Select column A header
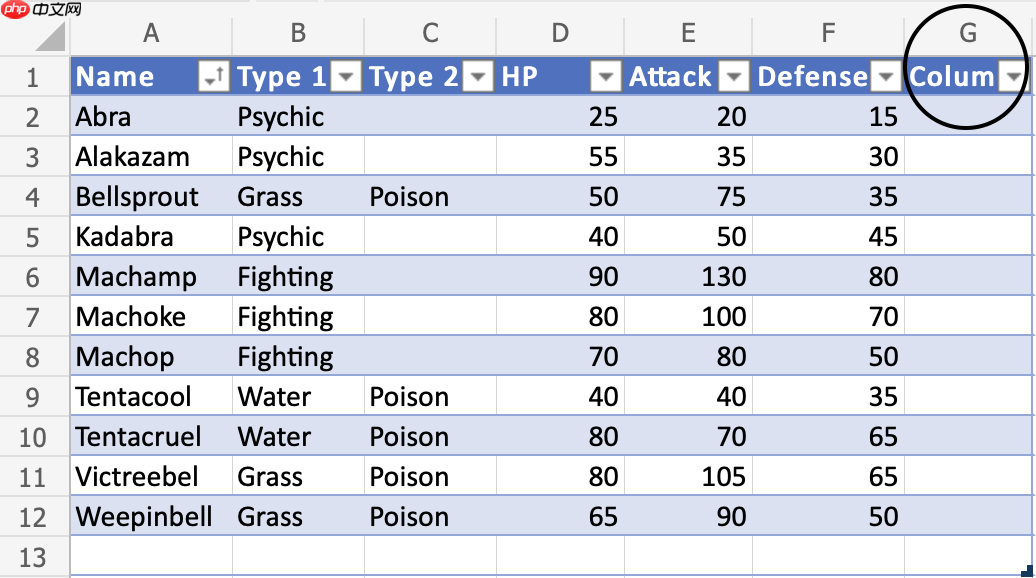1036x578 pixels. click(151, 32)
